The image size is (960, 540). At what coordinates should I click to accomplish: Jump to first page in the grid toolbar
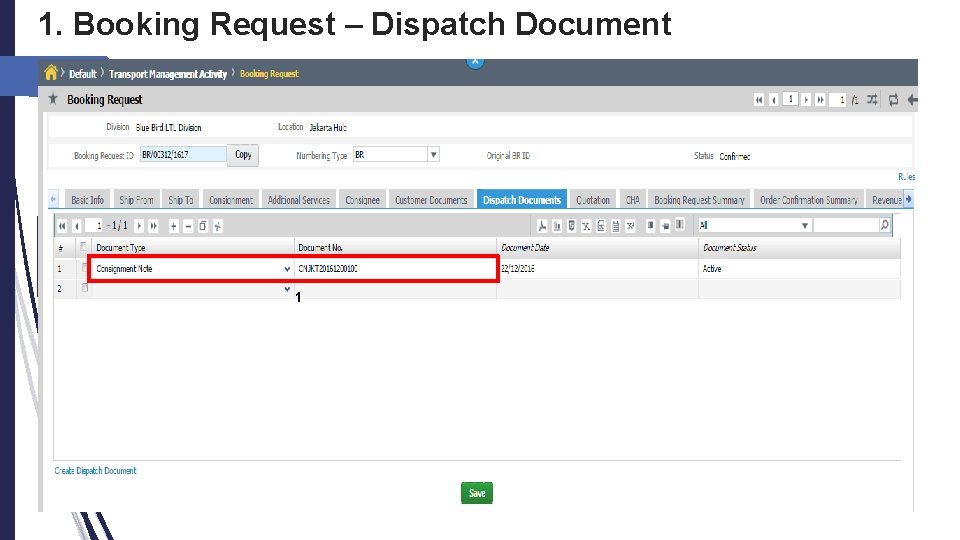point(62,226)
